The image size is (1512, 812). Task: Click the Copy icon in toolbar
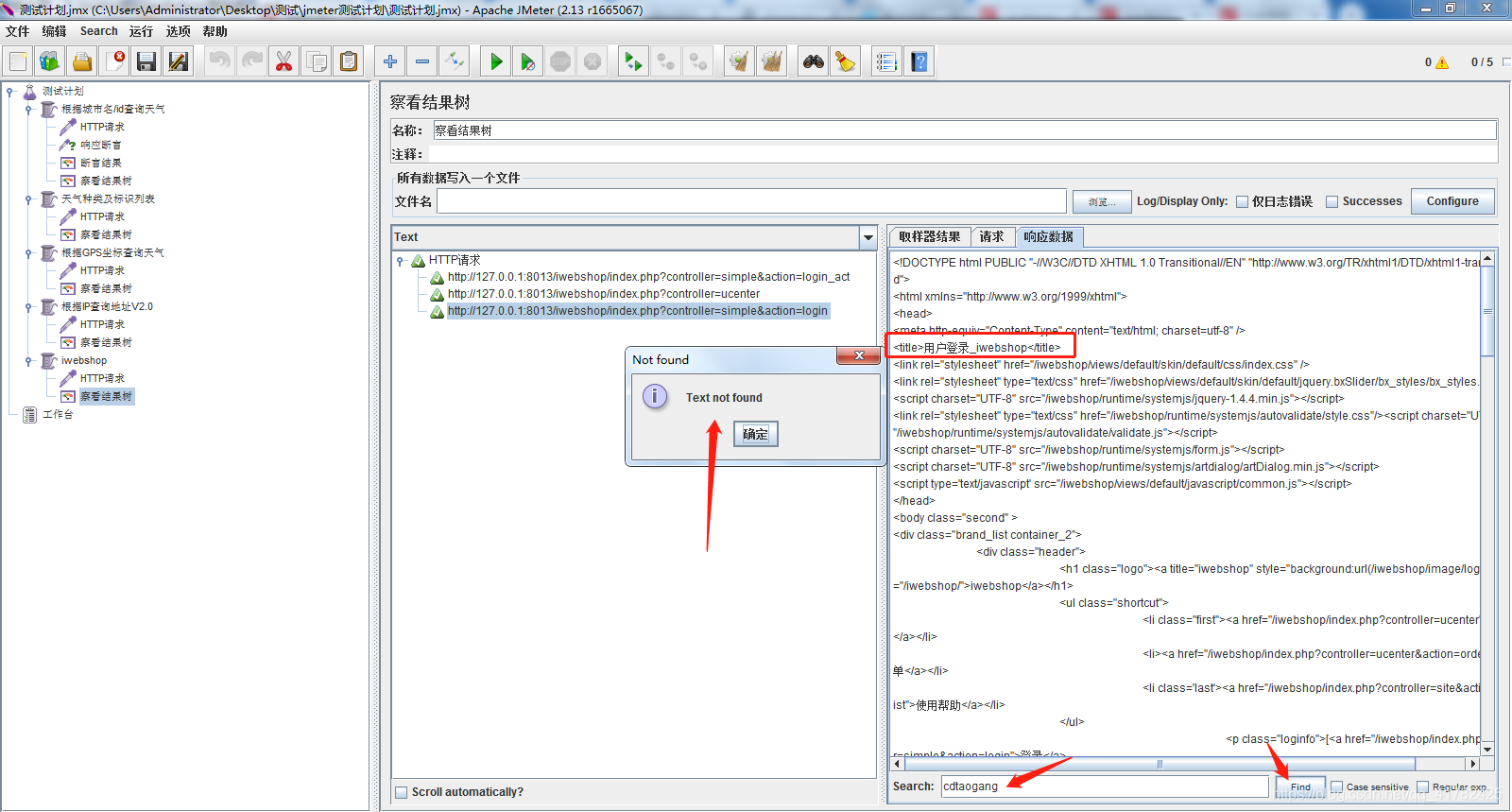pyautogui.click(x=317, y=62)
